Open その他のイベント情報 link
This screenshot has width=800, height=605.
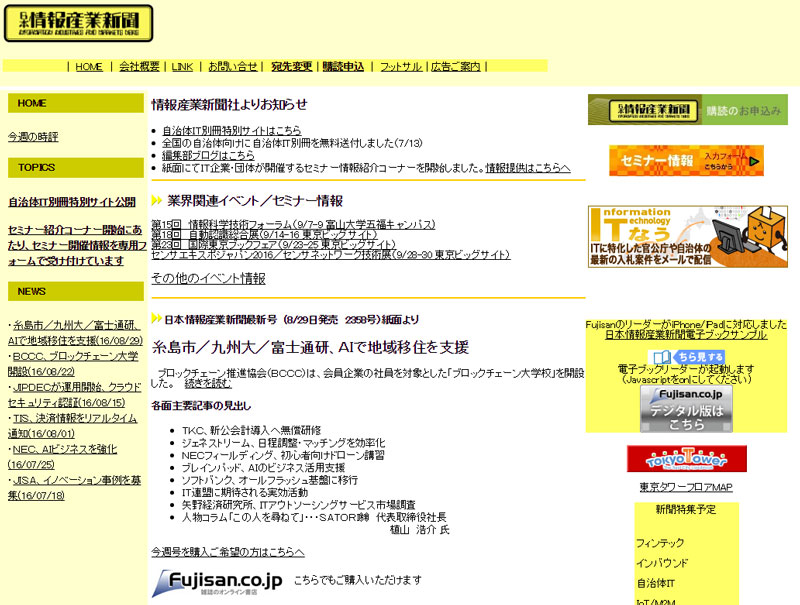[208, 279]
